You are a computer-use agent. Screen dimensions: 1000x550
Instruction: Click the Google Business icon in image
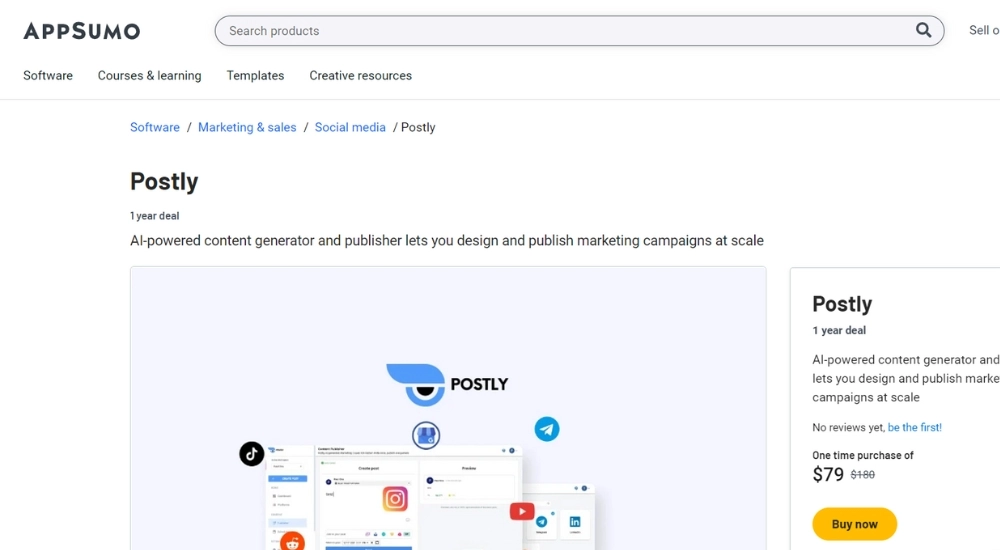(x=426, y=435)
